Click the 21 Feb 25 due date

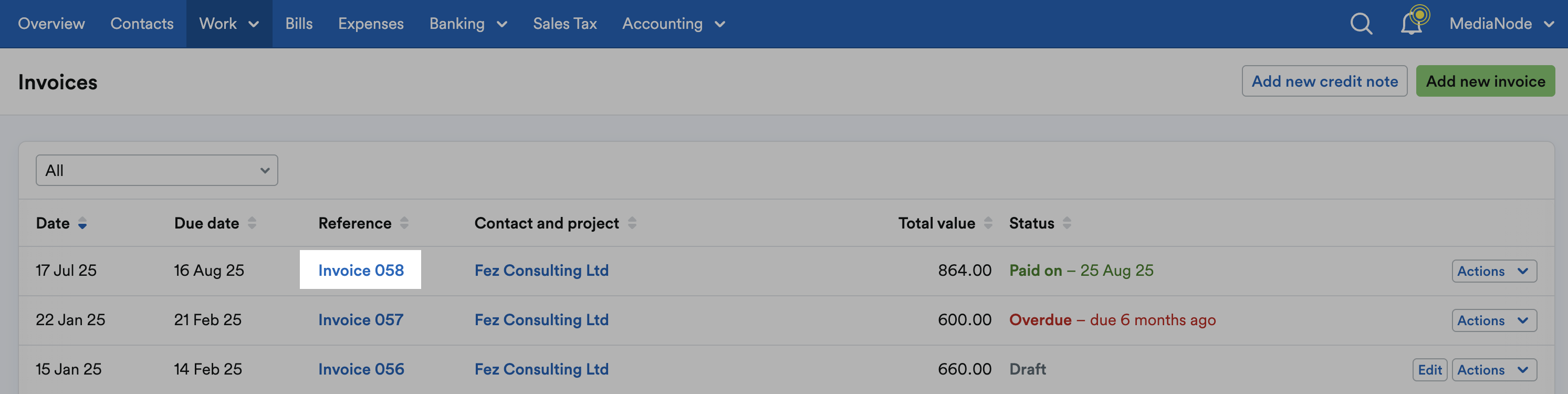click(x=207, y=320)
